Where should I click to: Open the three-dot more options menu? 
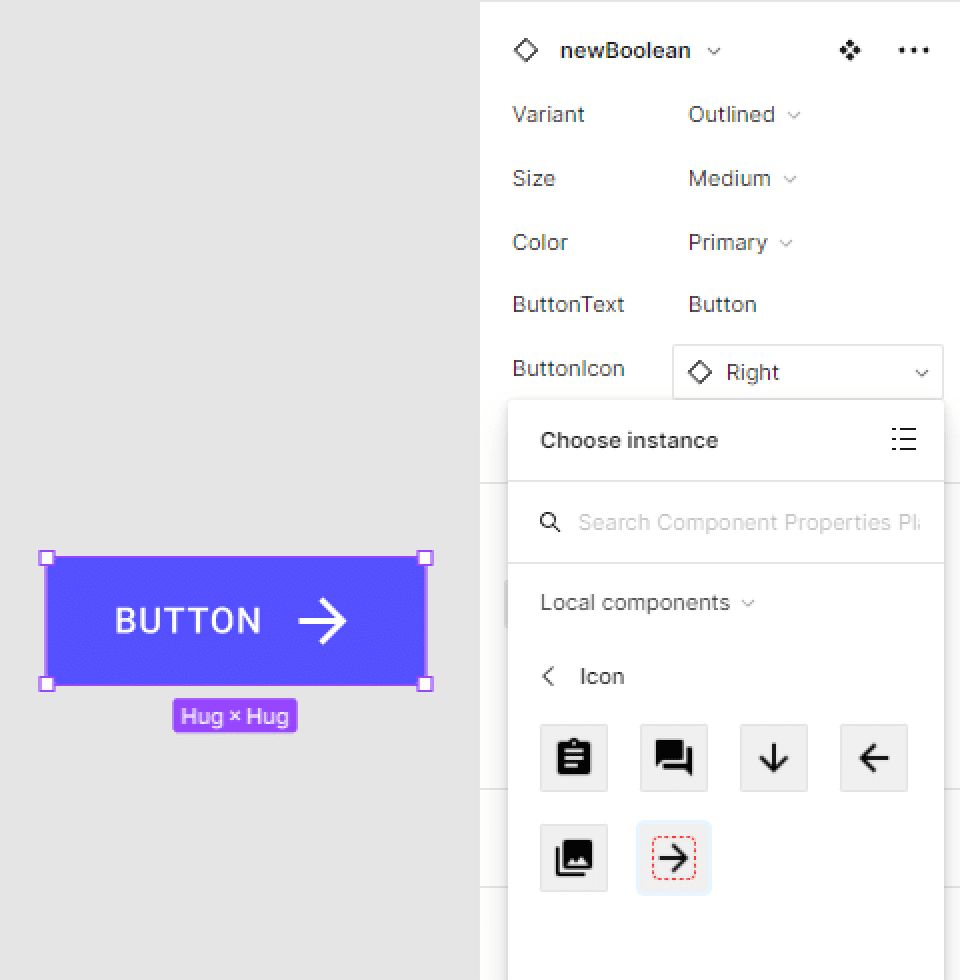click(913, 50)
